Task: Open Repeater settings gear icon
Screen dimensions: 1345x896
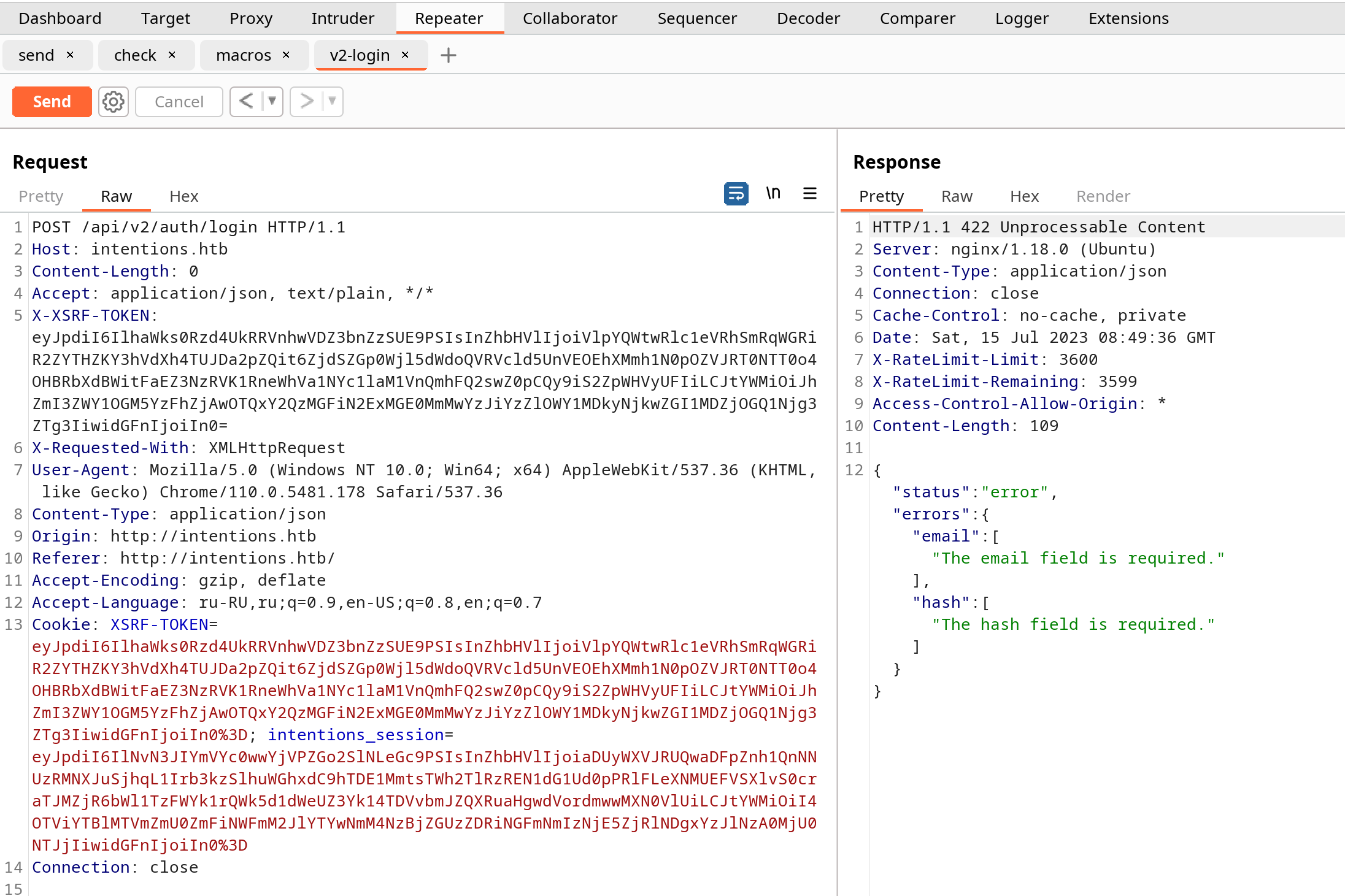Action: pyautogui.click(x=114, y=102)
